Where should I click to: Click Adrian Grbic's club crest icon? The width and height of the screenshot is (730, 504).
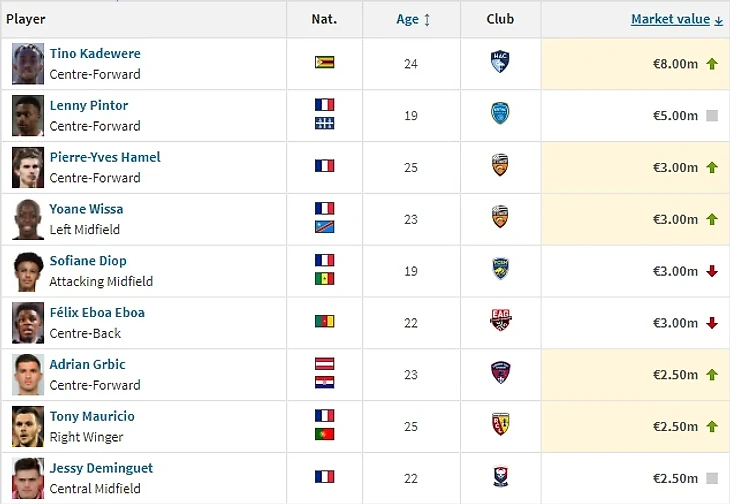pyautogui.click(x=500, y=374)
